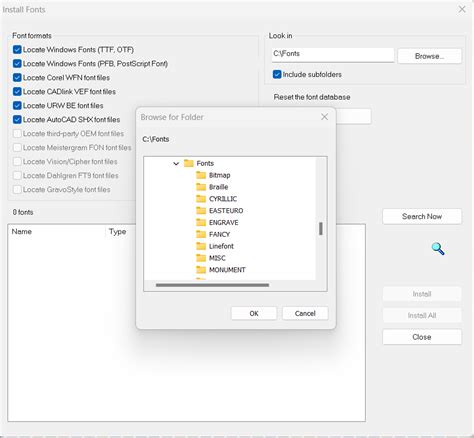Click the magnifying glass search icon
Image resolution: width=474 pixels, height=438 pixels.
click(438, 249)
